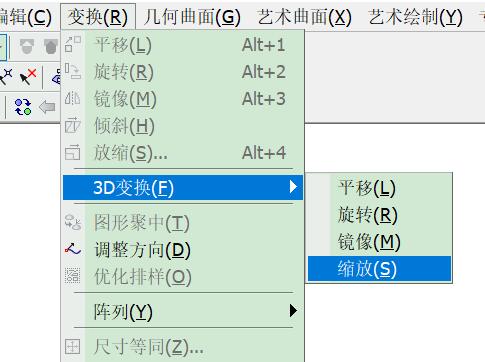Click the gray shield icon in toolbar
Screen dimensions: 485x362
pos(51,46)
